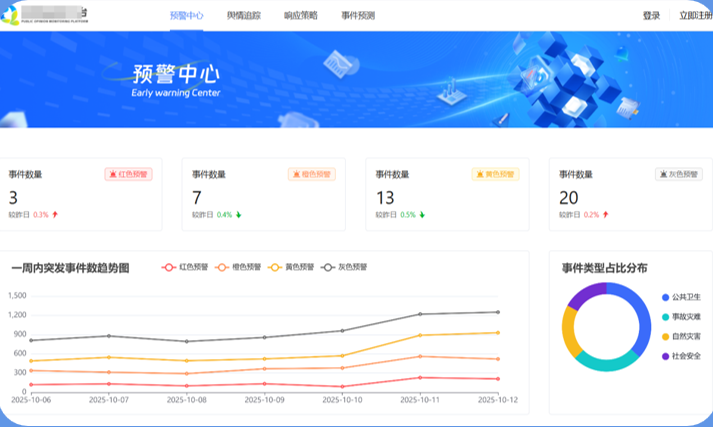This screenshot has height=427, width=713.
Task: Click green down arrow beside 0.4%
Action: [x=238, y=215]
